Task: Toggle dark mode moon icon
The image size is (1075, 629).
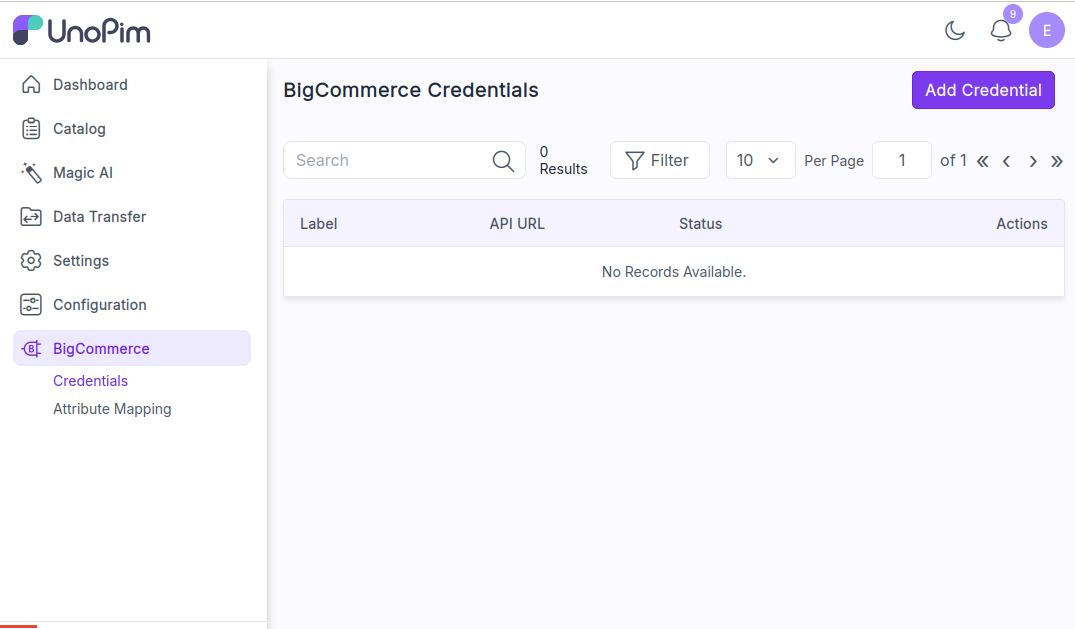Action: 954,30
